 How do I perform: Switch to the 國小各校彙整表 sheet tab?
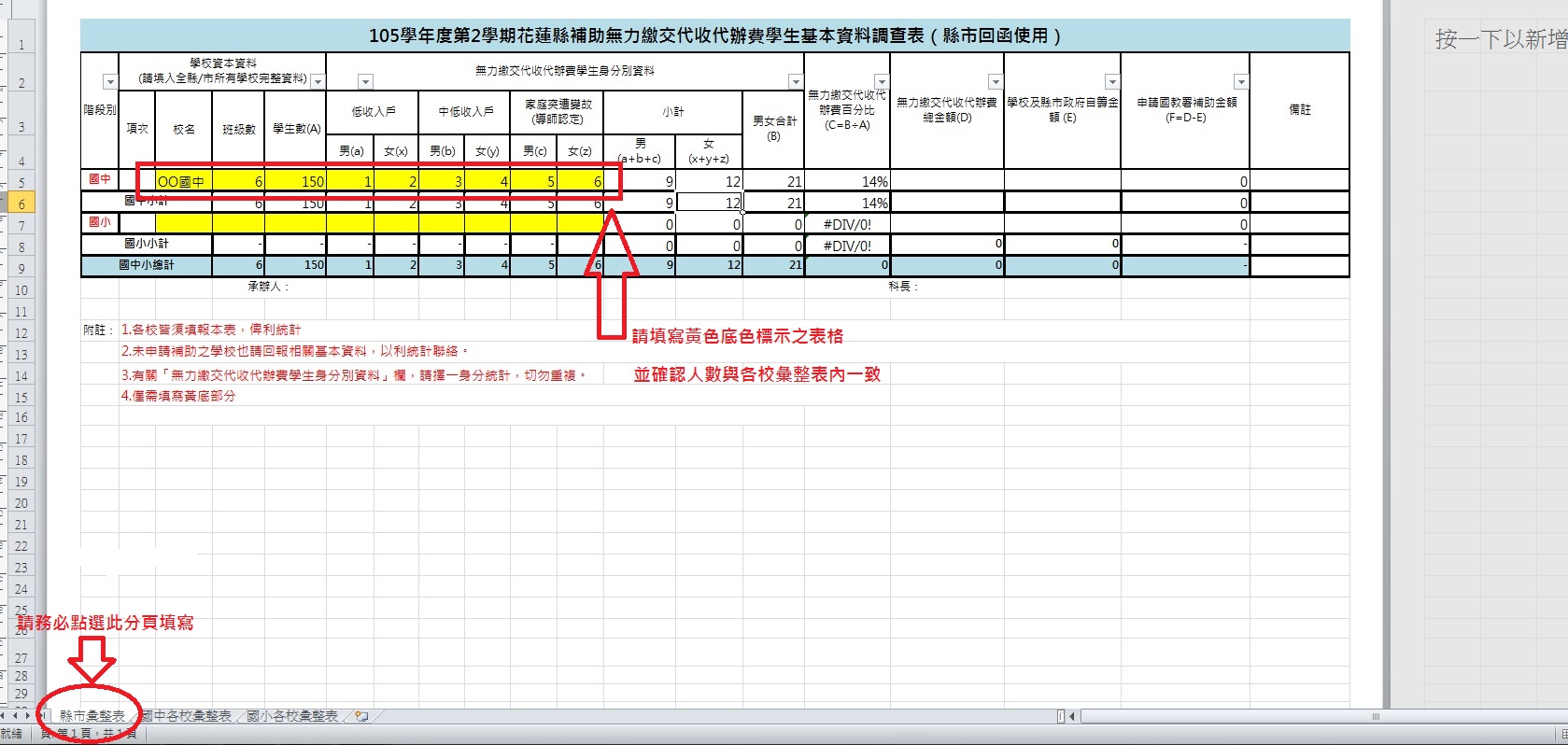coord(292,716)
